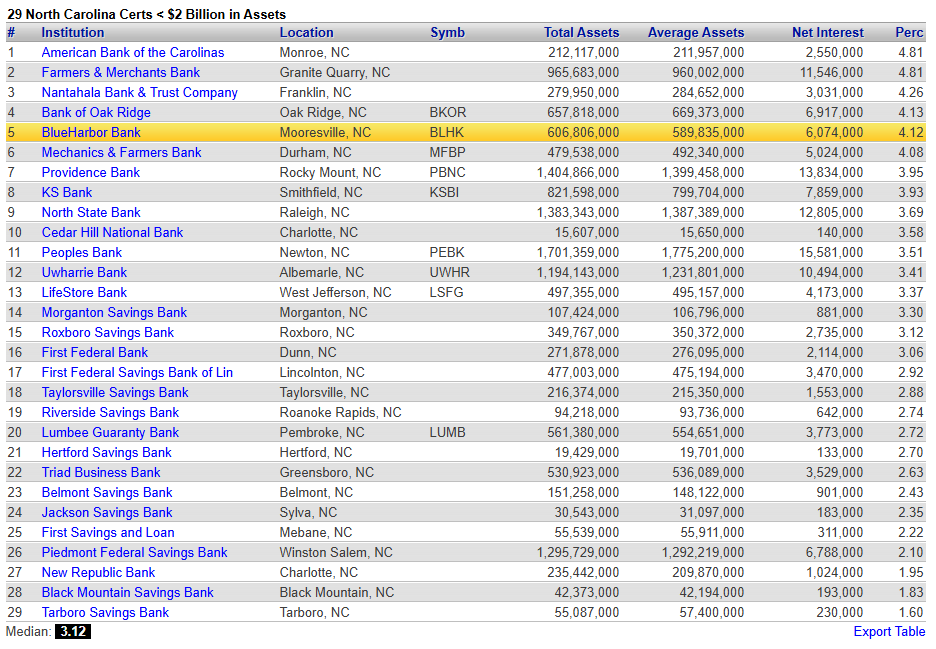Open Piedmont Federal Savings Bank link
This screenshot has width=936, height=649.
coord(134,552)
